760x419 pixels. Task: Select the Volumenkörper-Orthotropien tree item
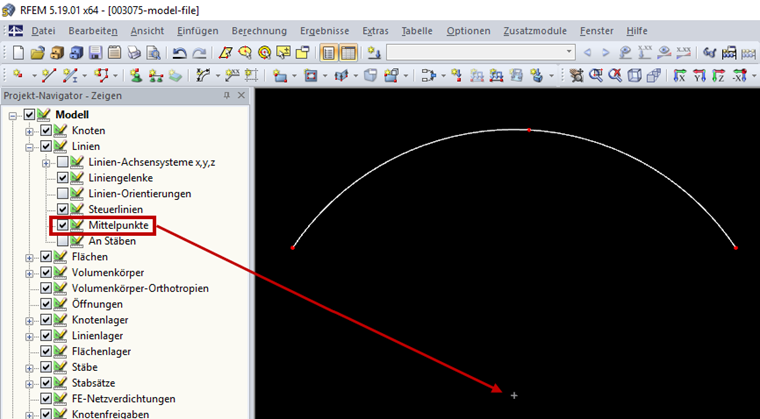coord(140,289)
